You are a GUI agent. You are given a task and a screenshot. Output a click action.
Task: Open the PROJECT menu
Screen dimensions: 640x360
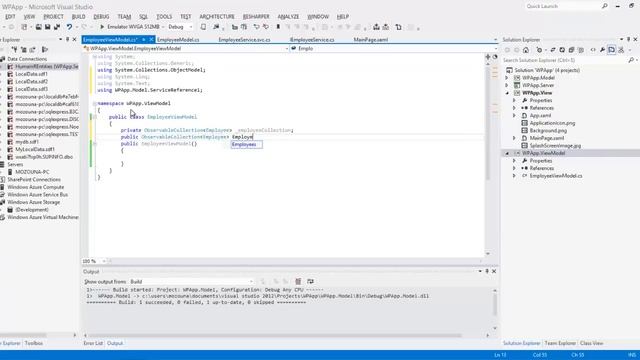click(x=53, y=16)
